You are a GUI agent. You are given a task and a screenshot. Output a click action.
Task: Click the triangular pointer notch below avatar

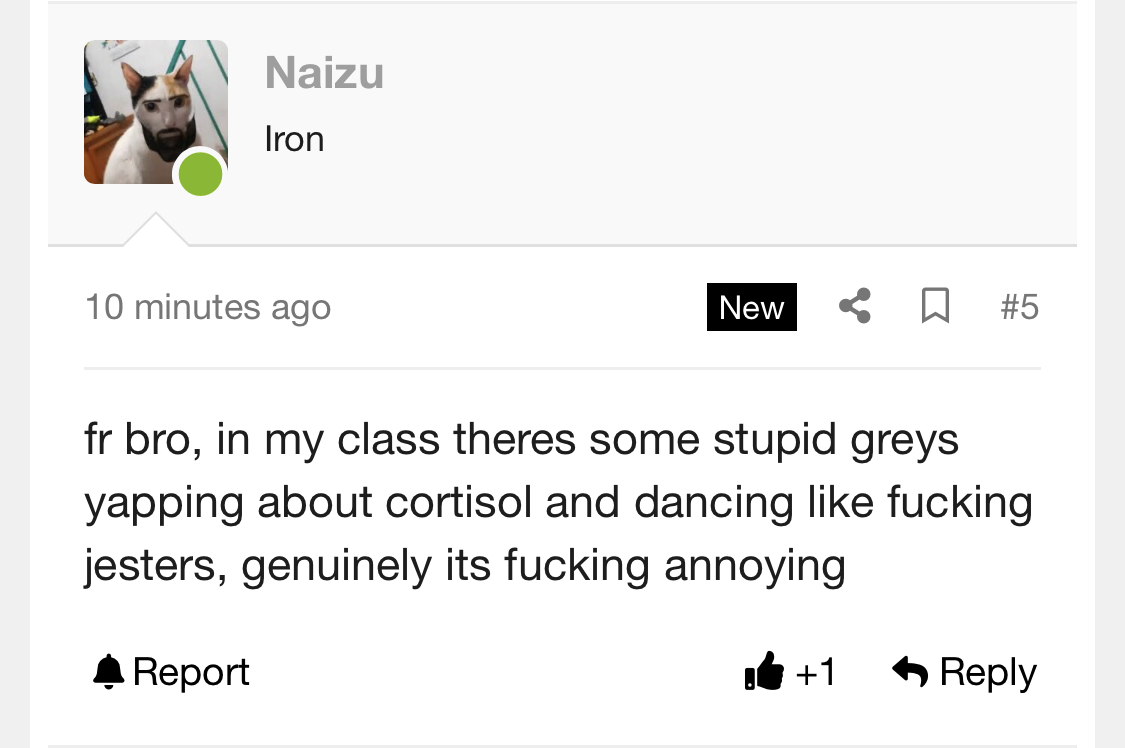pyautogui.click(x=155, y=230)
